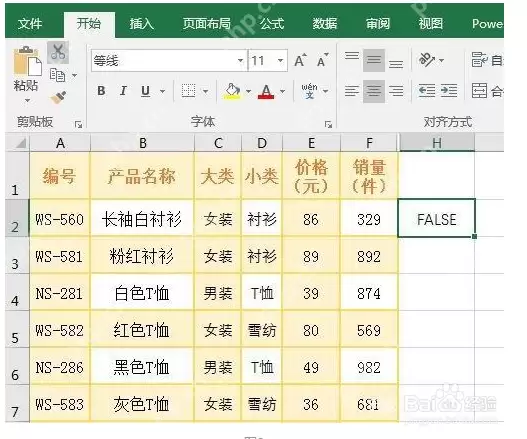Click the Copy icon in clipboard group
Viewport: 527px width, 439px height.
(x=57, y=75)
